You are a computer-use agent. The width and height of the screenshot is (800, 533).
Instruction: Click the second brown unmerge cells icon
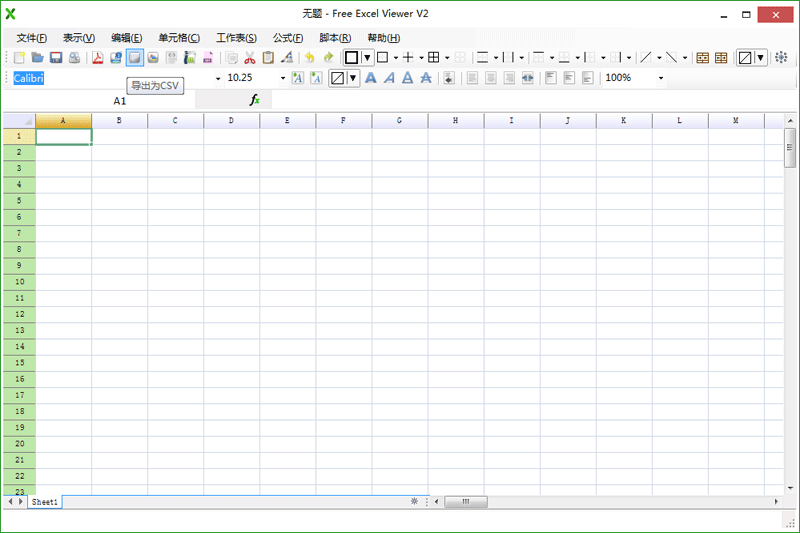click(x=721, y=58)
